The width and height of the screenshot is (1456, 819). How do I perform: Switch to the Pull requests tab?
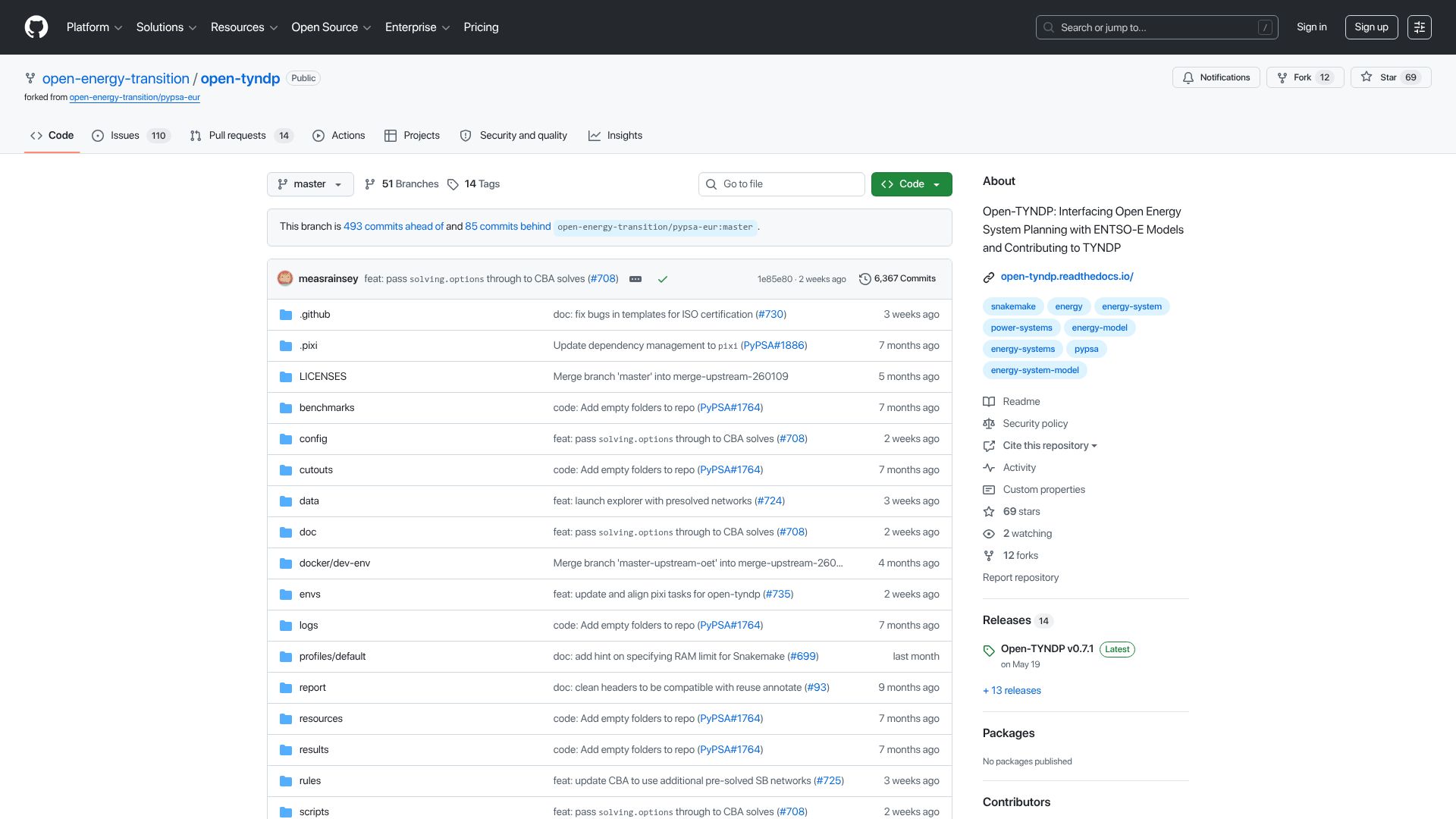coord(241,136)
